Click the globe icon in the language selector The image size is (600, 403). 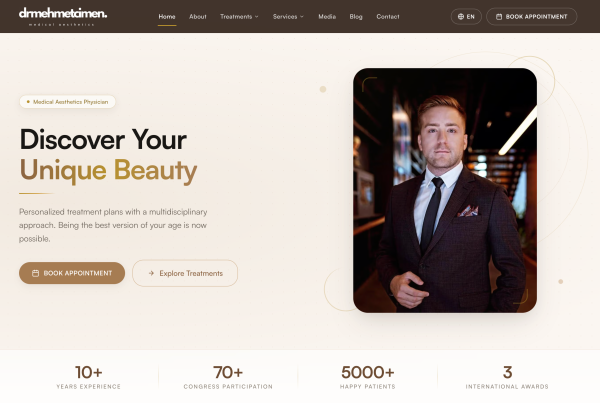tap(461, 16)
